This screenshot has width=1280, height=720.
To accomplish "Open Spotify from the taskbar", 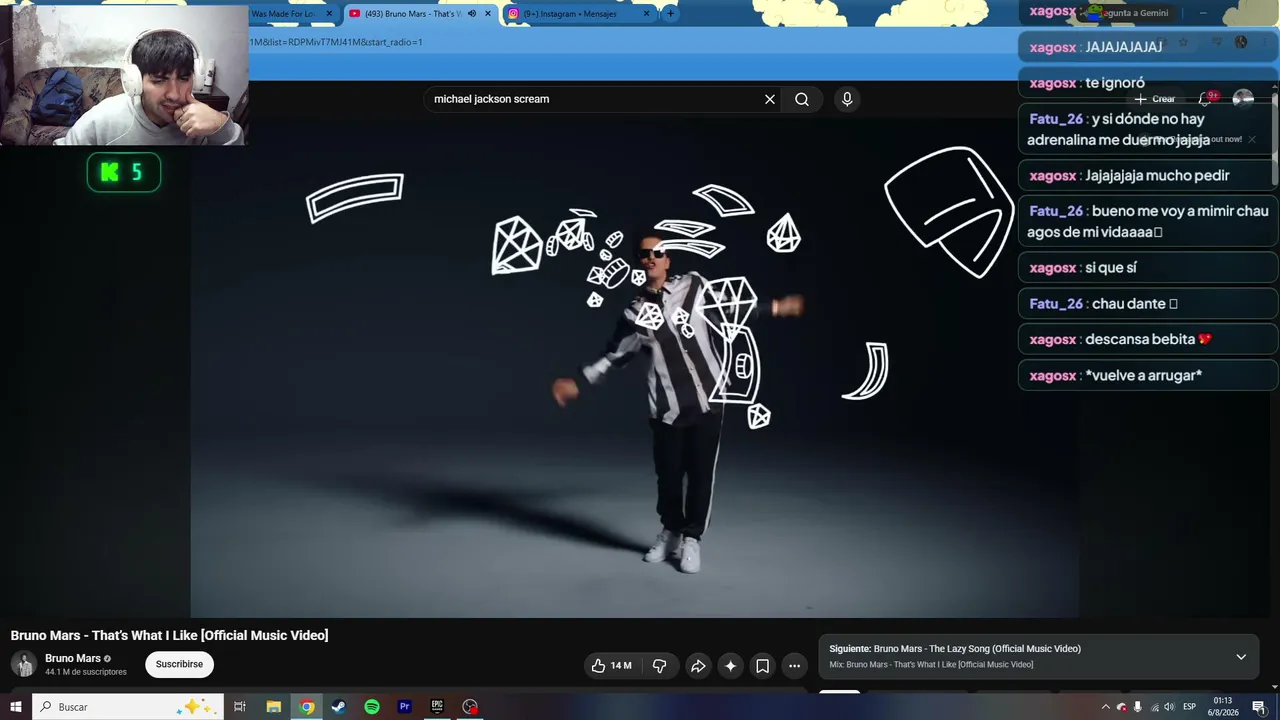I will point(372,707).
